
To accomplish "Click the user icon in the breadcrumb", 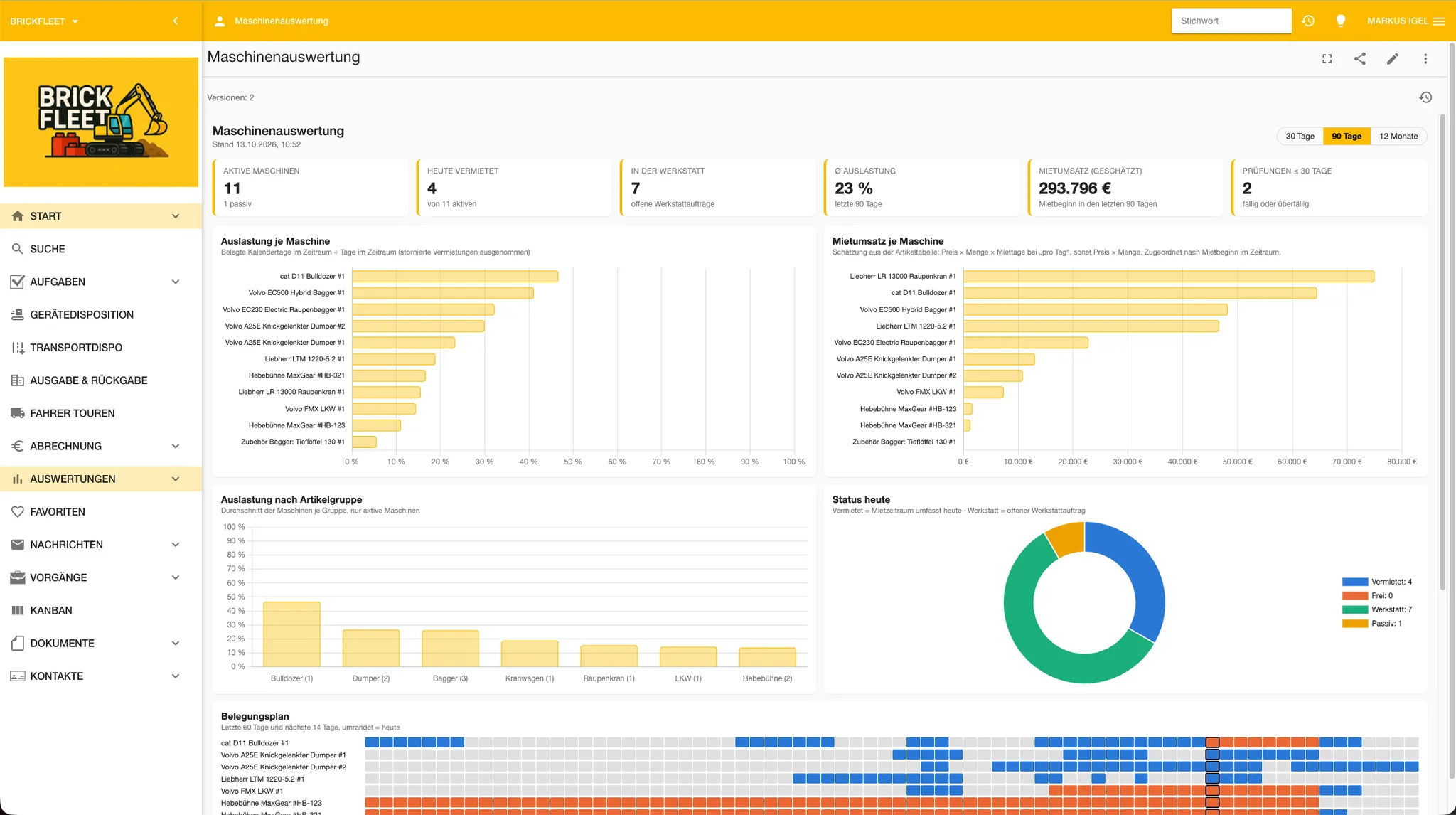I will pyautogui.click(x=220, y=21).
